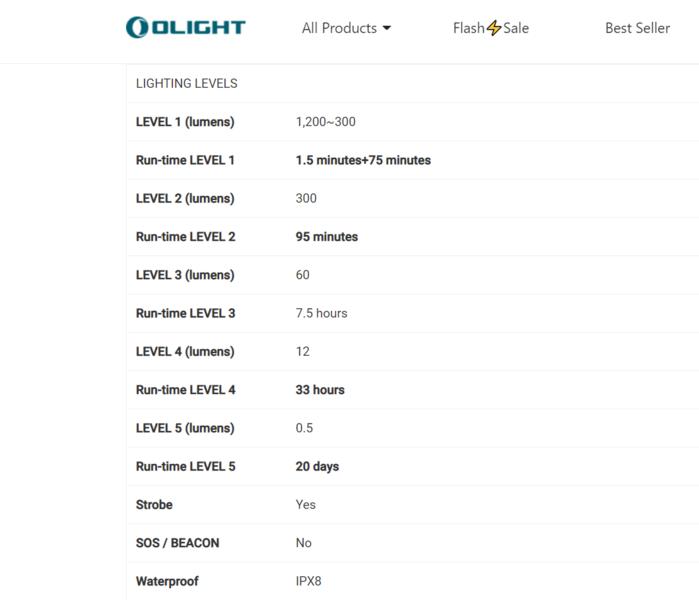Click the 7.5 hours run-time value

321,313
